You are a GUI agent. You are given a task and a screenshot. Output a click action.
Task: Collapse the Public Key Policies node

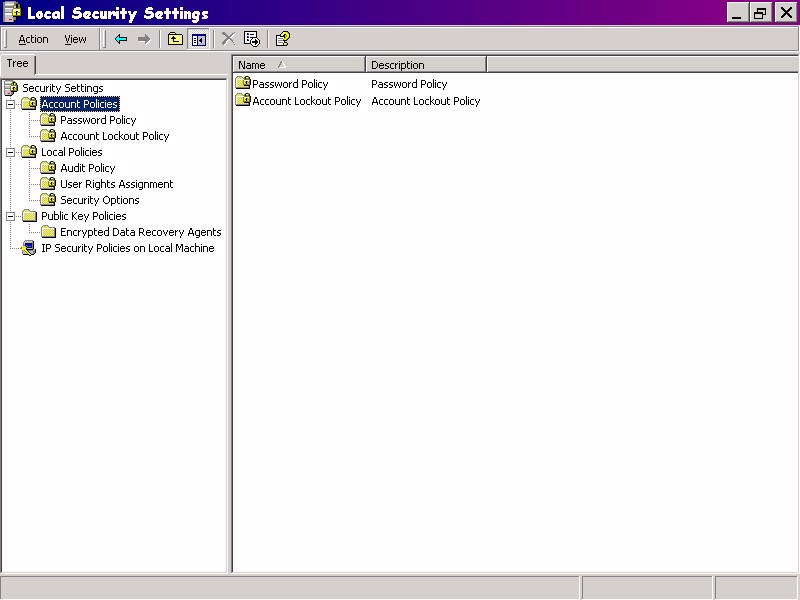(x=10, y=216)
